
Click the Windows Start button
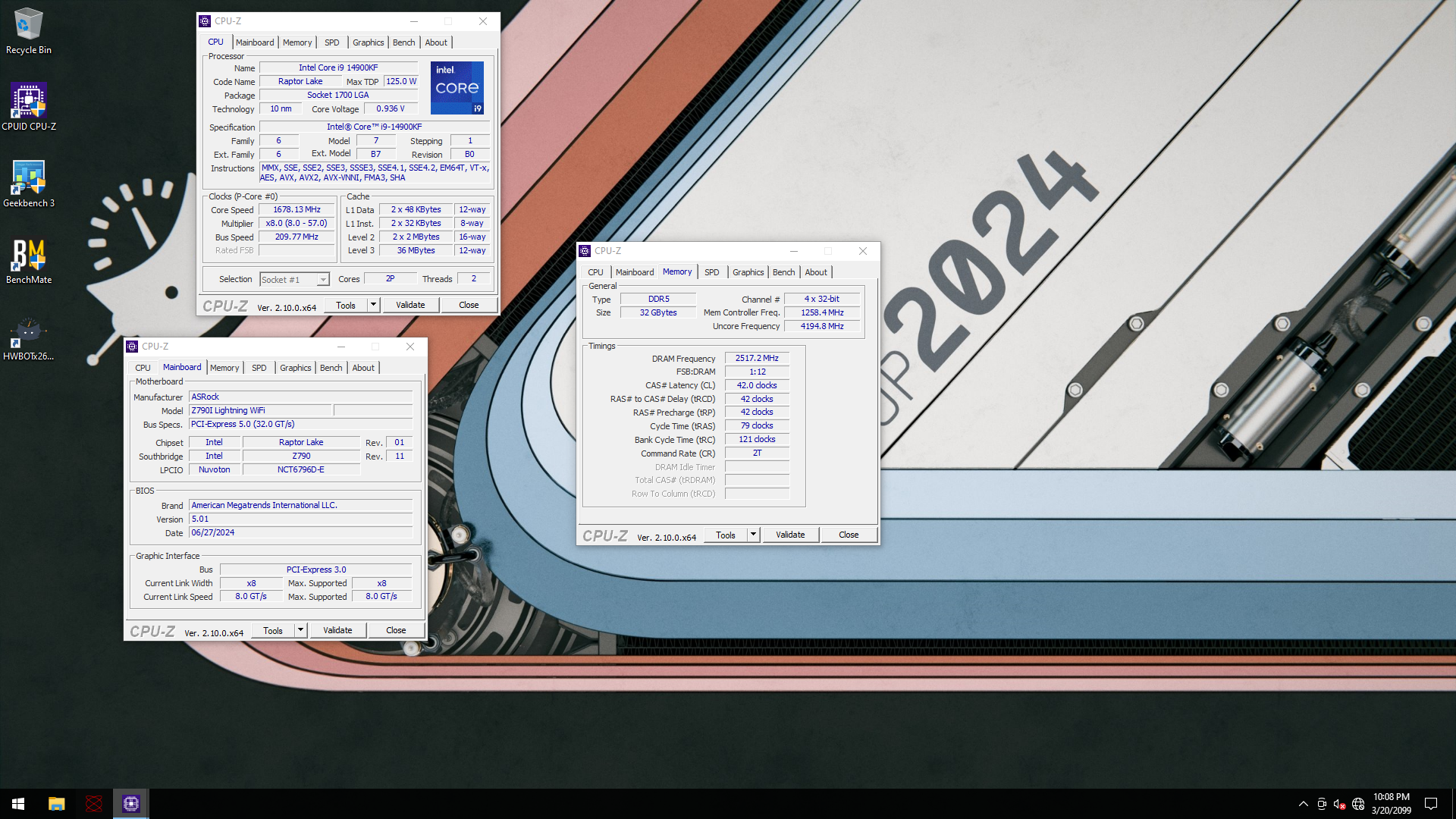18,804
